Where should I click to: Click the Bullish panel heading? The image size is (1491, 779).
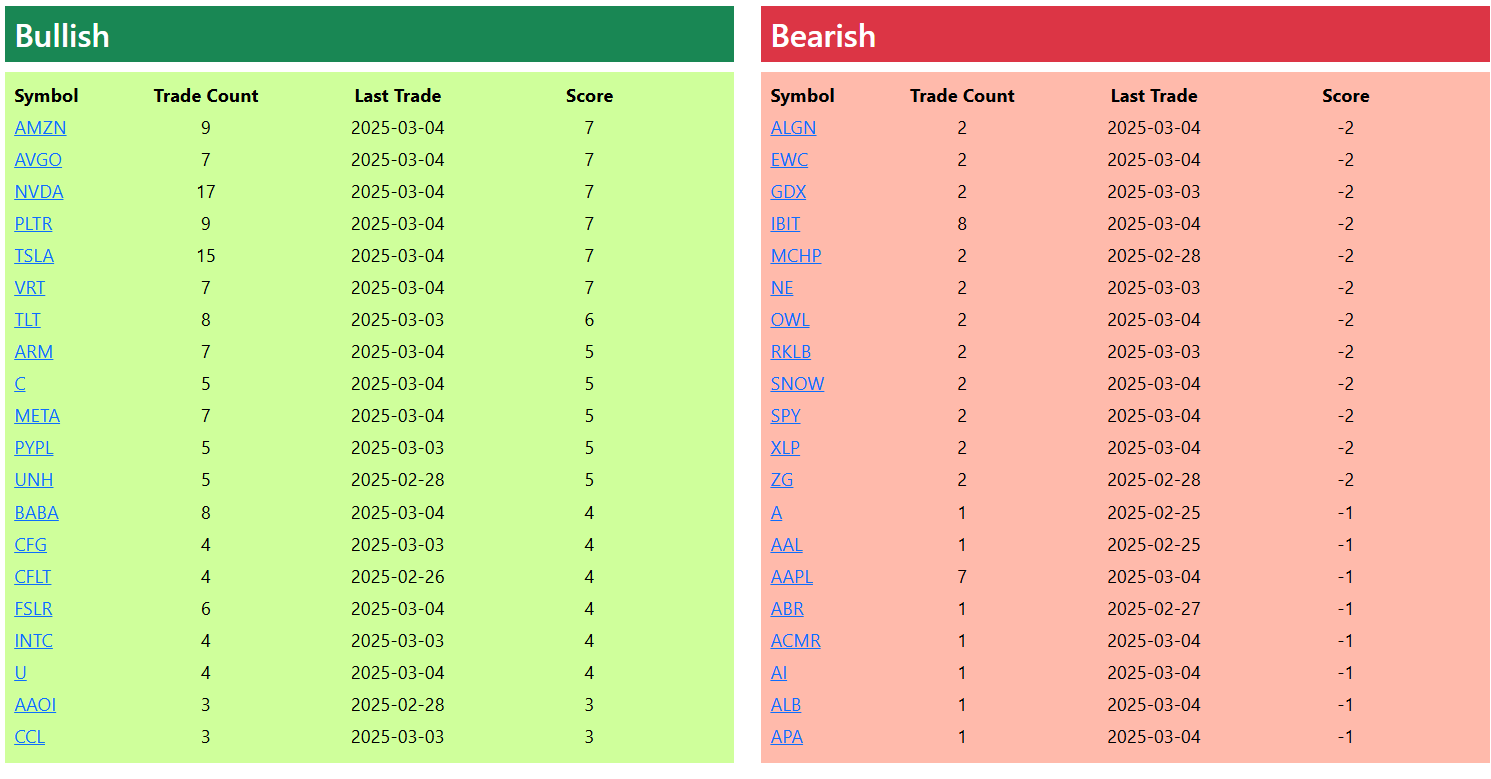[62, 36]
